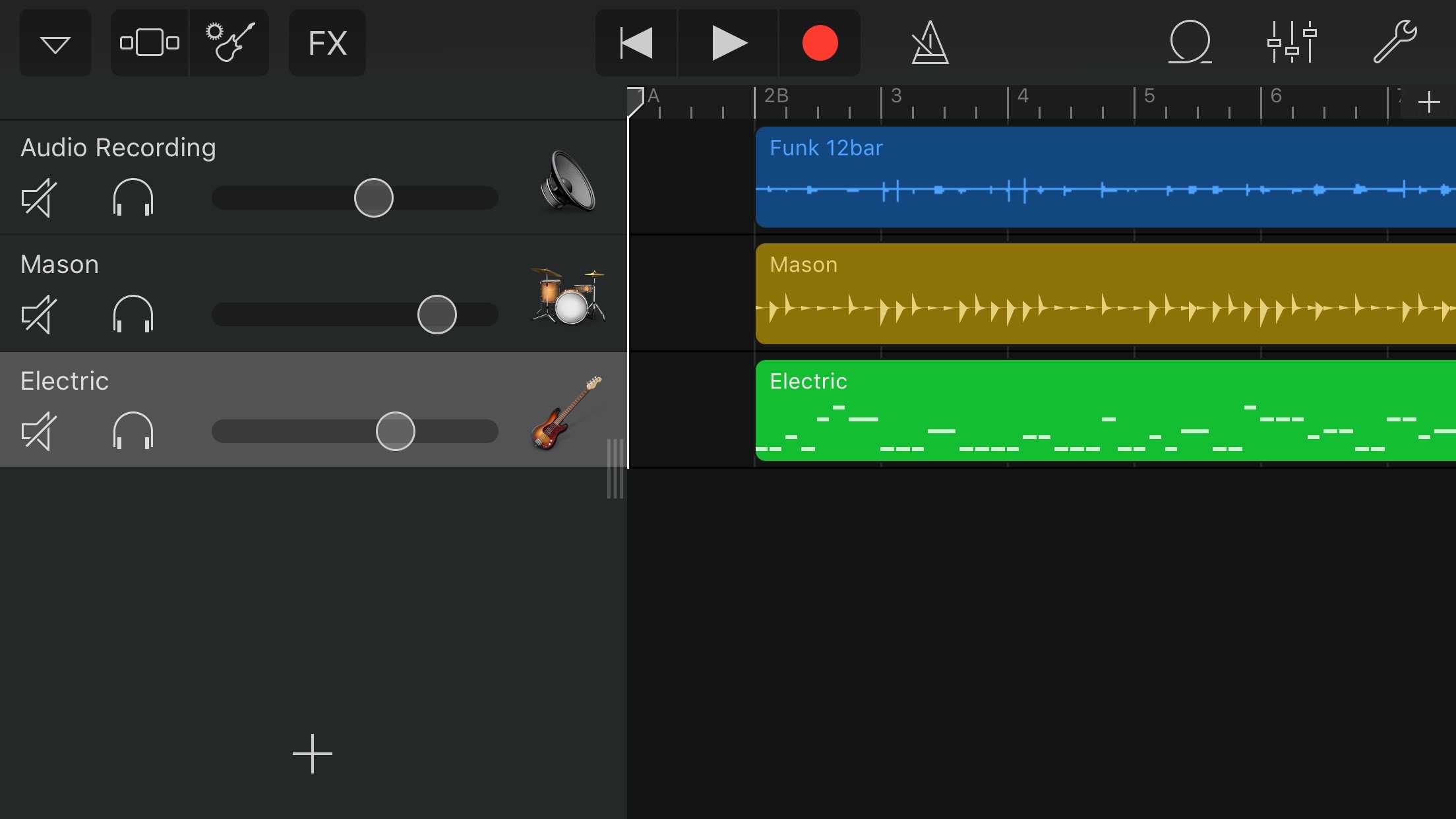
Task: Go to beginning of song
Action: (636, 44)
